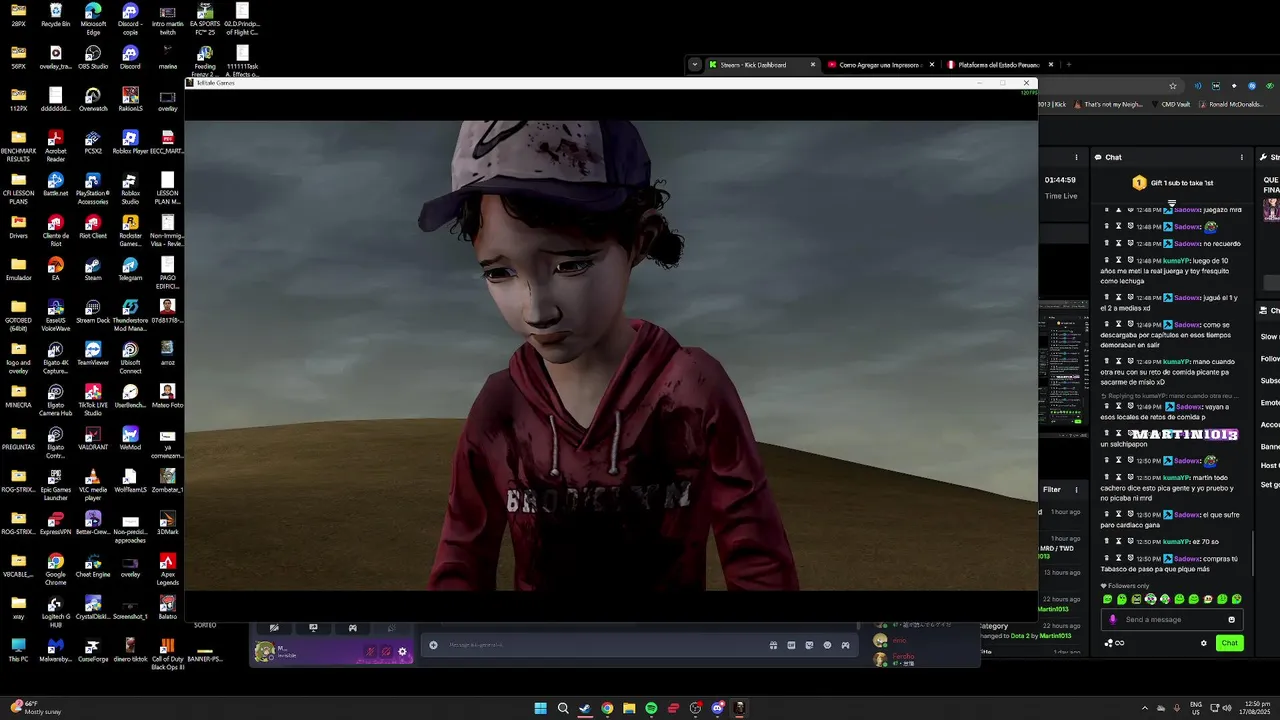Close the Como Agregar una Impresora tab
This screenshot has height=720, width=1280.
click(931, 64)
